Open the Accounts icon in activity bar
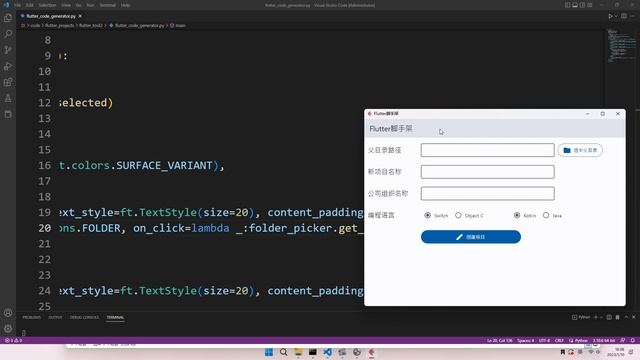 tap(8, 313)
